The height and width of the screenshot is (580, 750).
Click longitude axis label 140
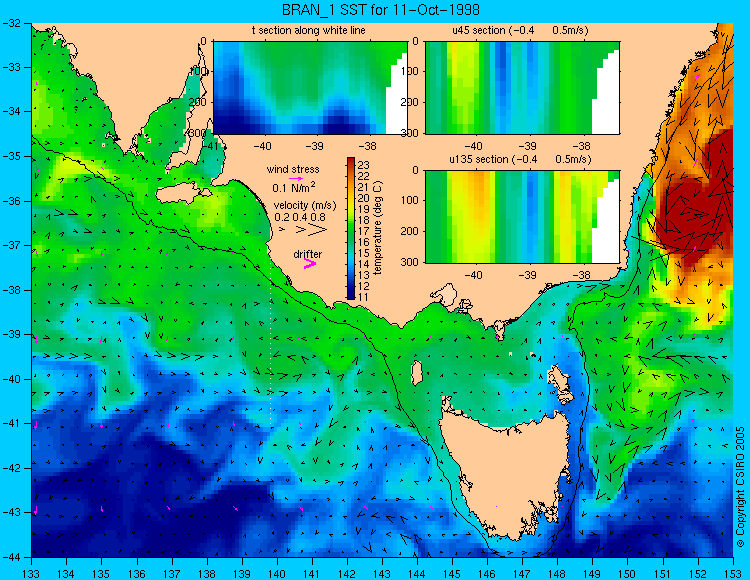(x=276, y=573)
